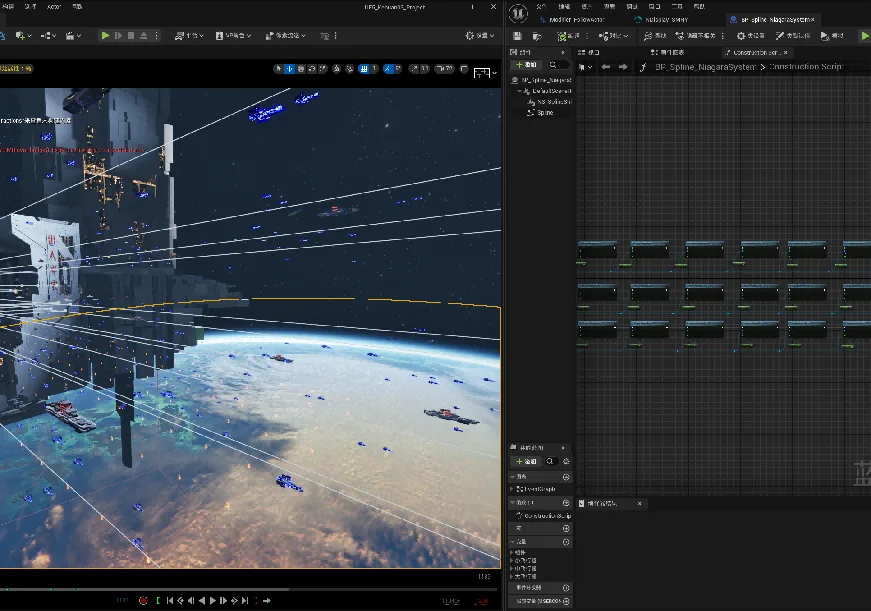Image resolution: width=871 pixels, height=611 pixels.
Task: Navigate back in the graph history
Action: tap(606, 67)
